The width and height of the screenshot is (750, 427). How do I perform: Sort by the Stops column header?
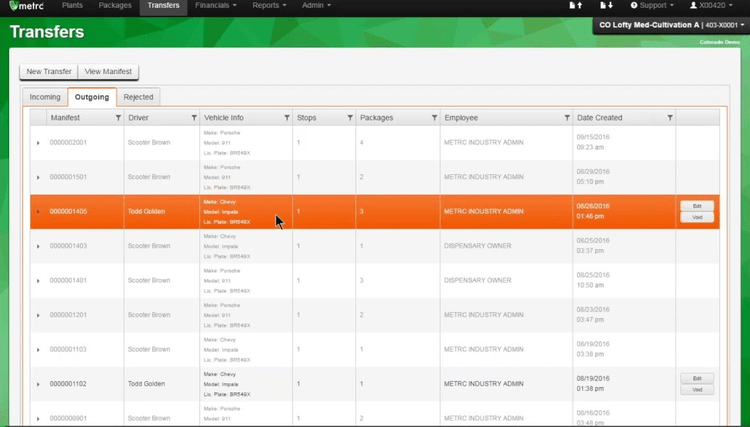306,118
